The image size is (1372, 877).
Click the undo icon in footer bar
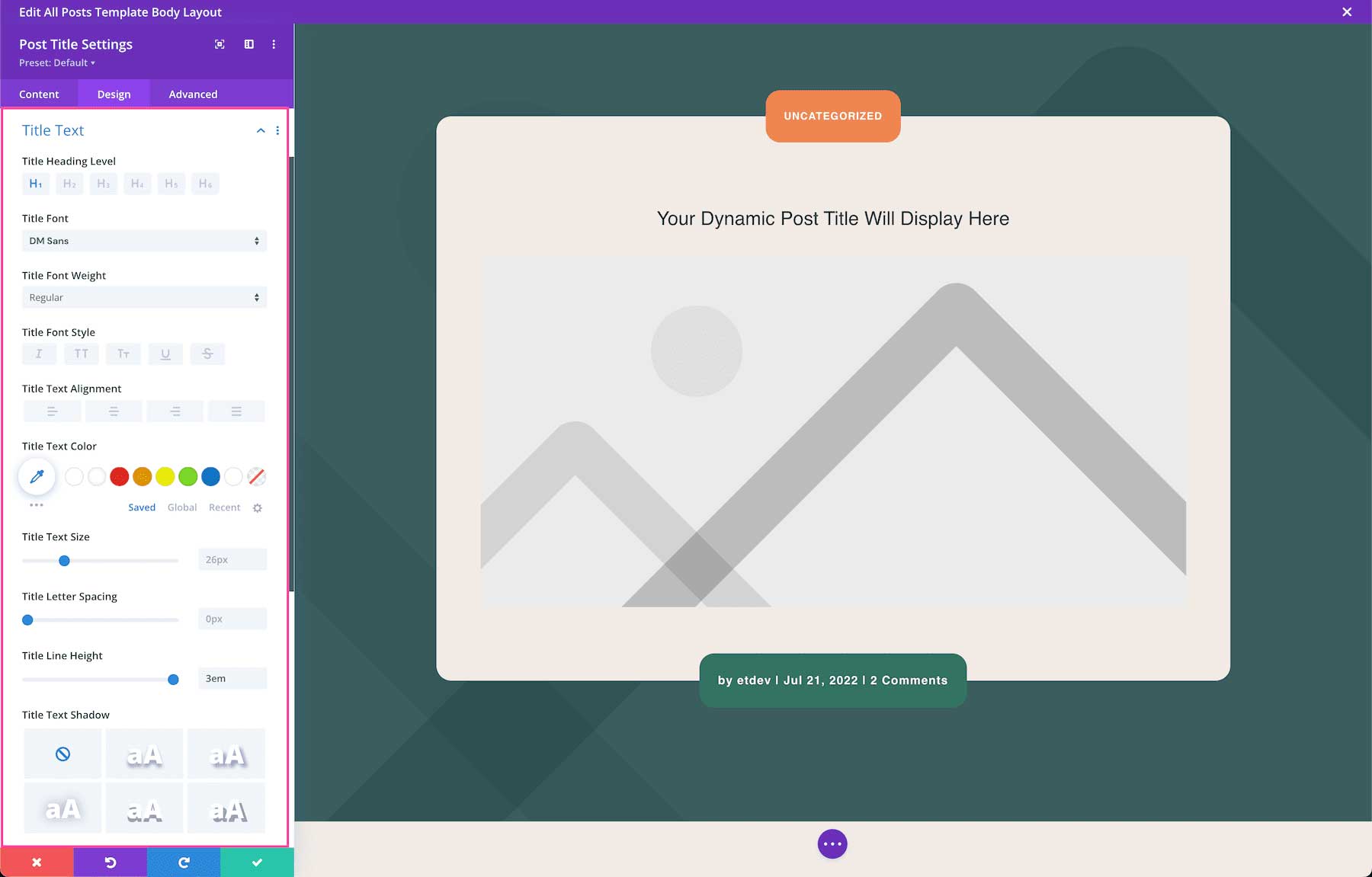coord(110,862)
